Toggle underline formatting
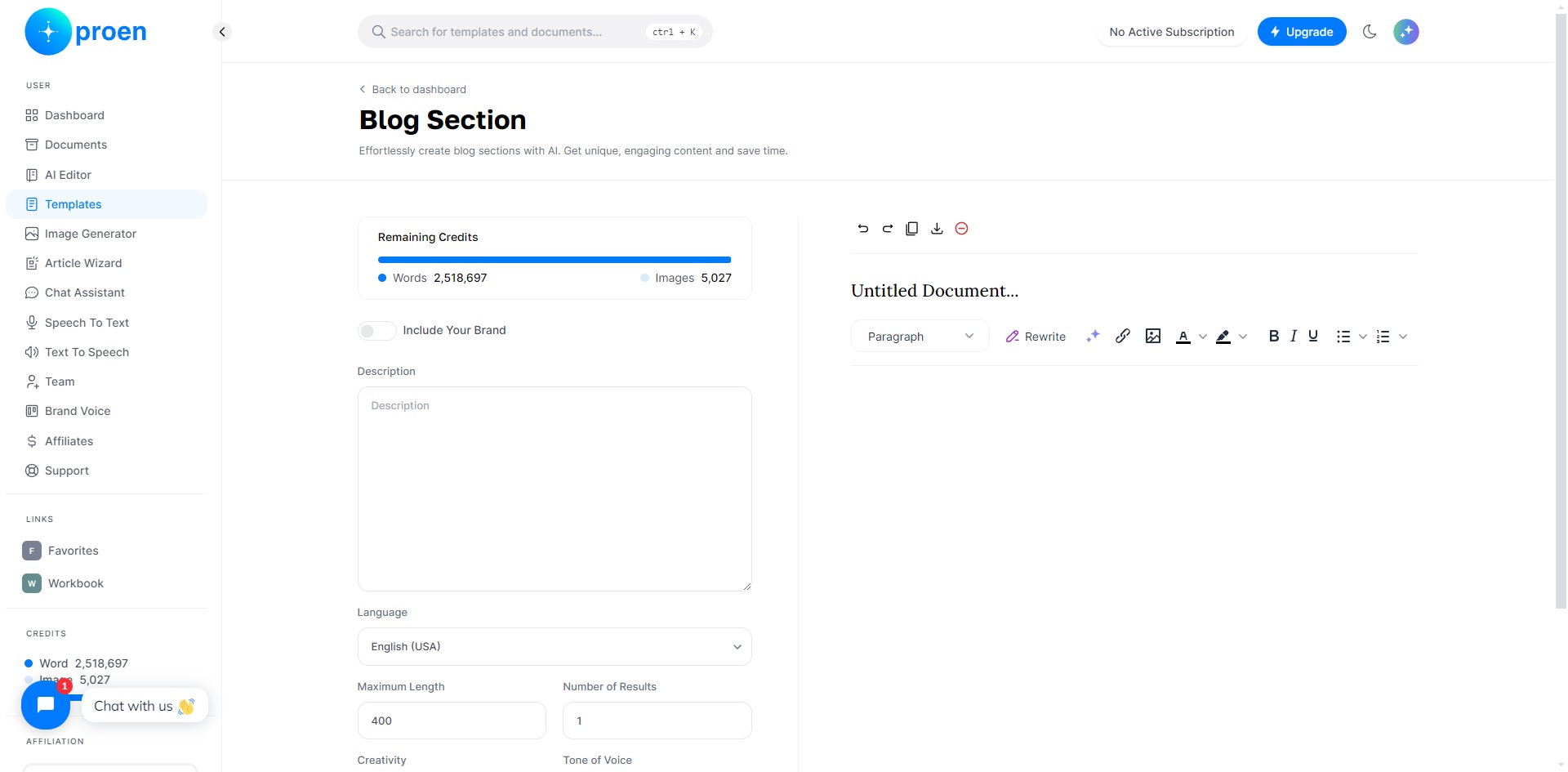Viewport: 1568px width, 772px height. 1313,336
